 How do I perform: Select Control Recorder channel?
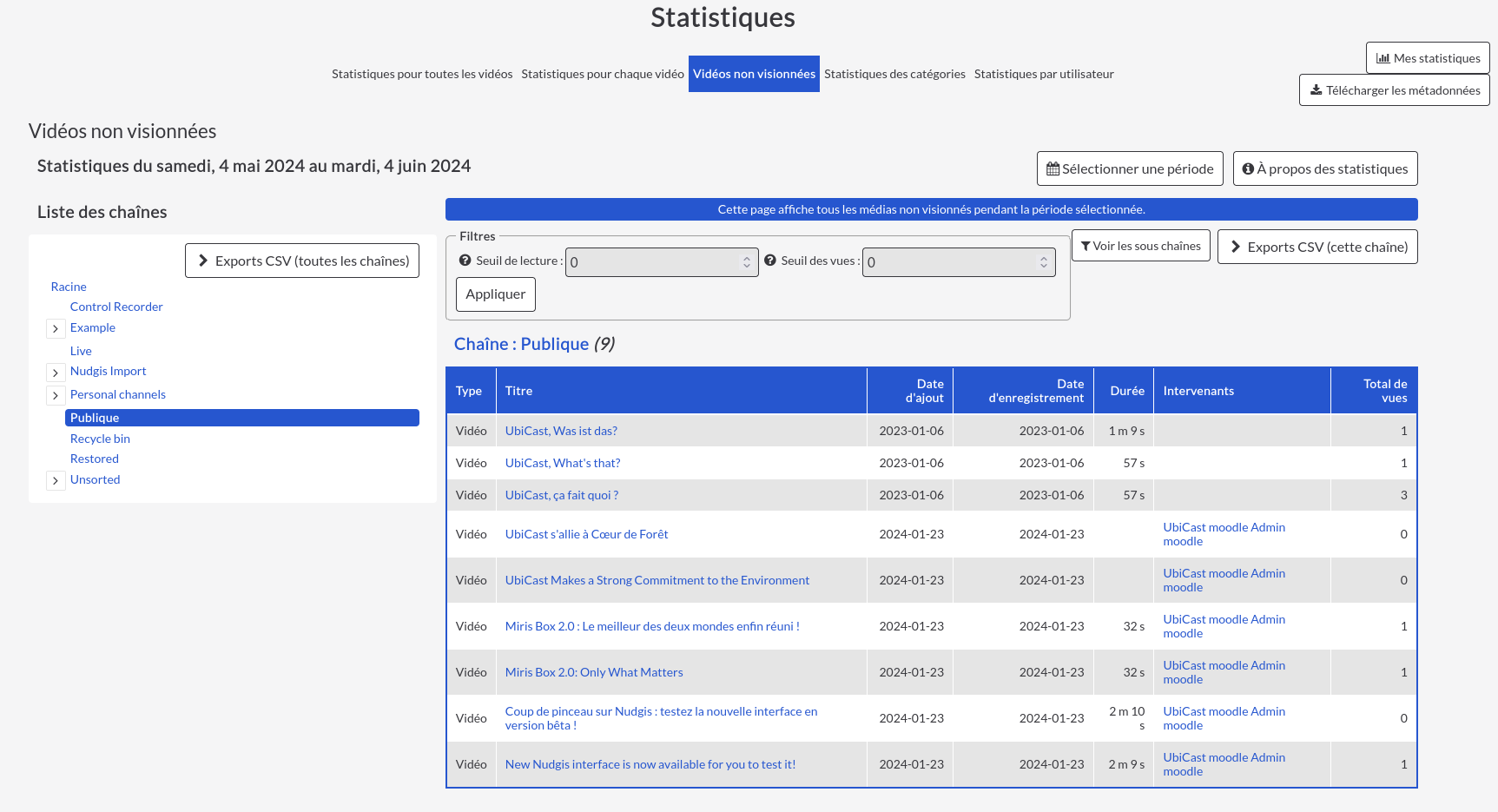pyautogui.click(x=116, y=307)
